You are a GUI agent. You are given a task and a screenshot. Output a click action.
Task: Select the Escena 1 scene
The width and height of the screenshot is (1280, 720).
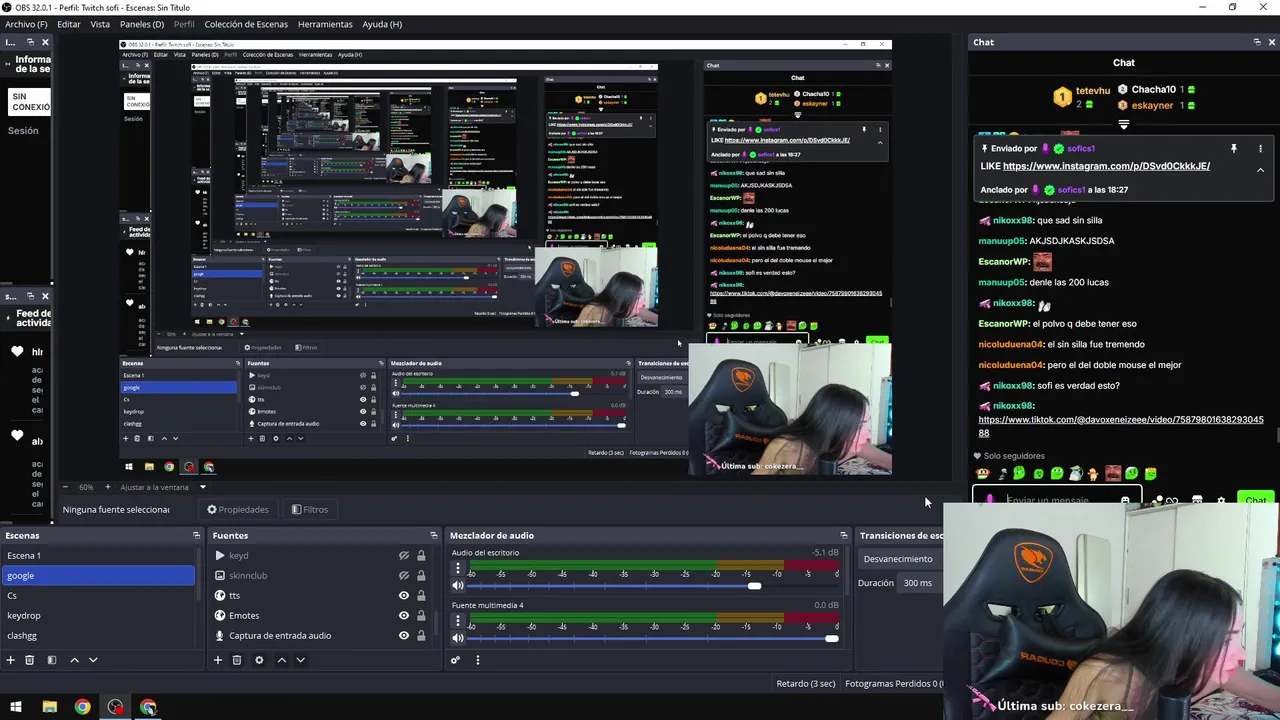98,555
